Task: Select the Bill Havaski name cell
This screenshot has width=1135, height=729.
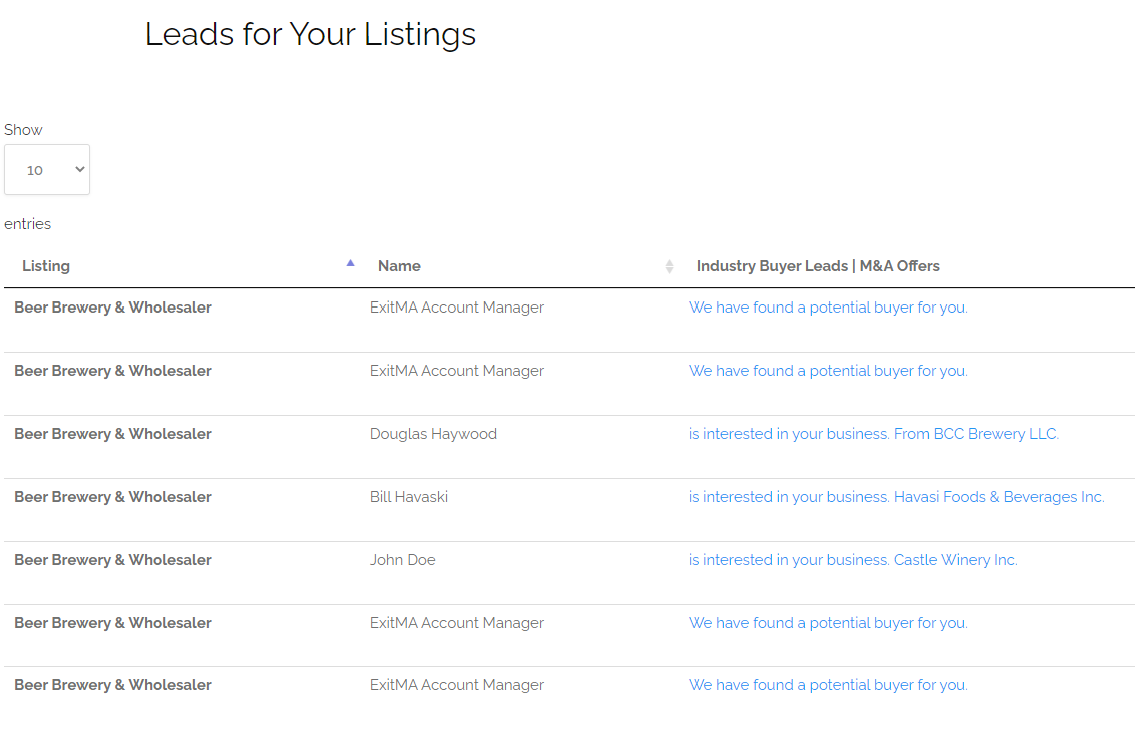Action: [409, 497]
